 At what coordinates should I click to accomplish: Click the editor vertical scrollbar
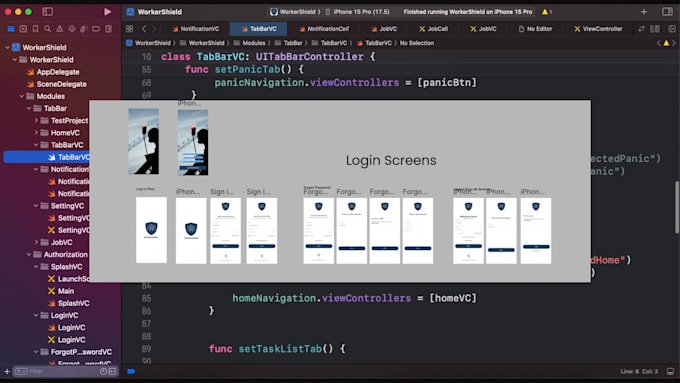[x=677, y=207]
